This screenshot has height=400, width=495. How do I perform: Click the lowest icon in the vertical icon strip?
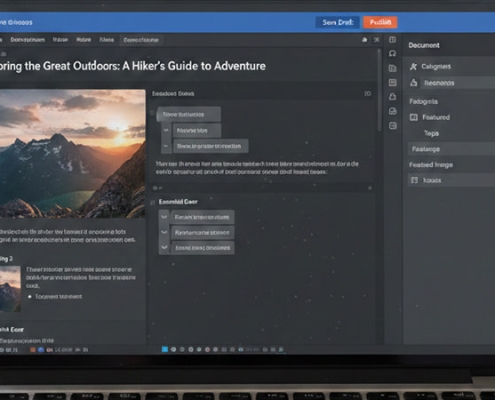[x=393, y=126]
